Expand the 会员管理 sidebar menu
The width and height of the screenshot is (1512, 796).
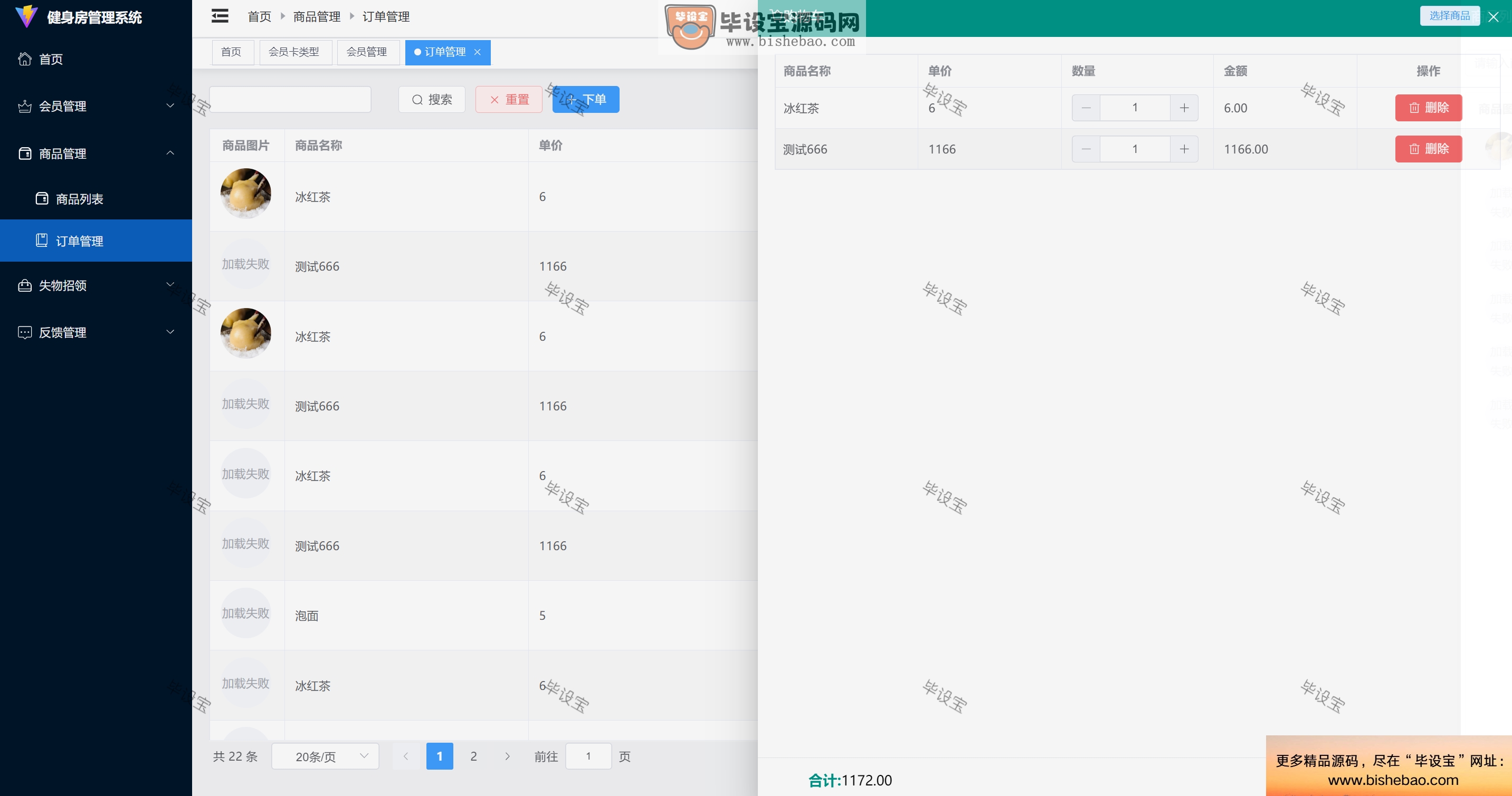(x=96, y=106)
